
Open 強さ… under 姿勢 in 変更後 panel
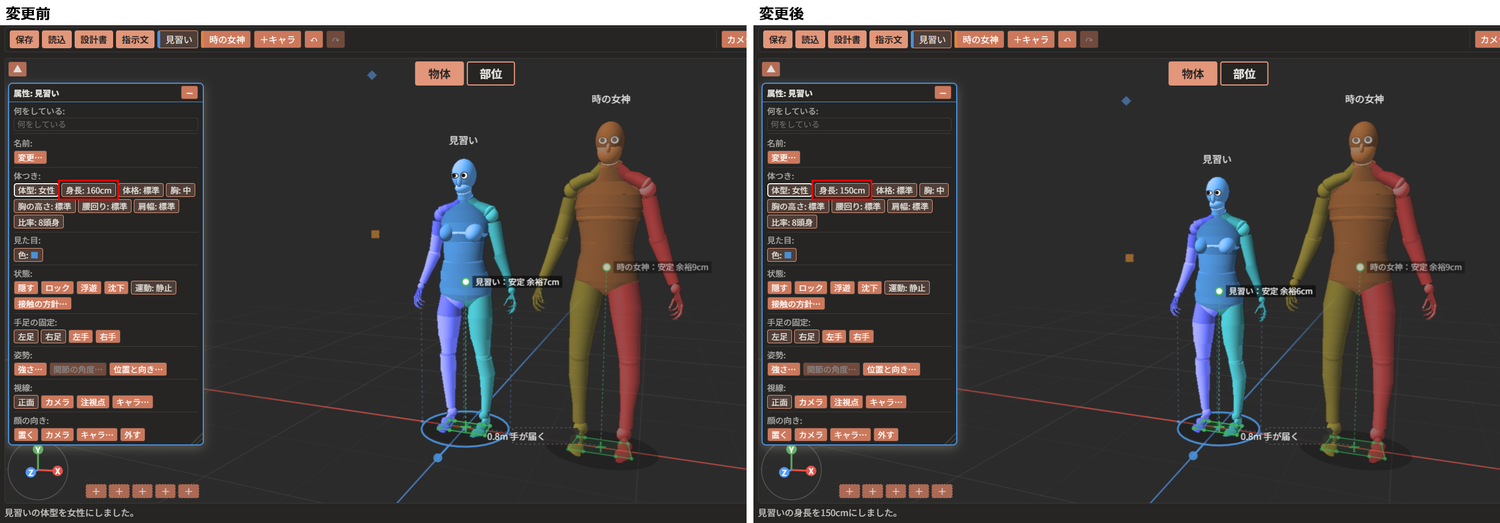(784, 370)
